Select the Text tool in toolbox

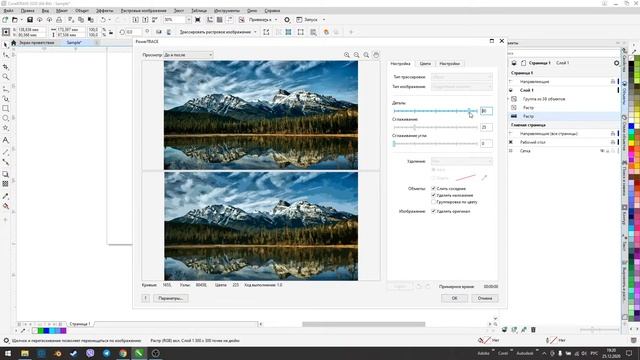coord(5,140)
